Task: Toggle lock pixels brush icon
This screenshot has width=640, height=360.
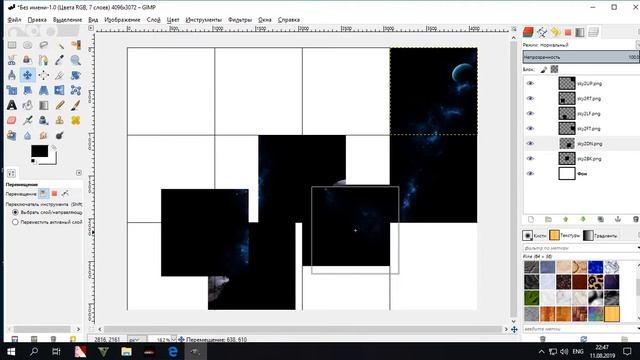Action: coord(544,70)
